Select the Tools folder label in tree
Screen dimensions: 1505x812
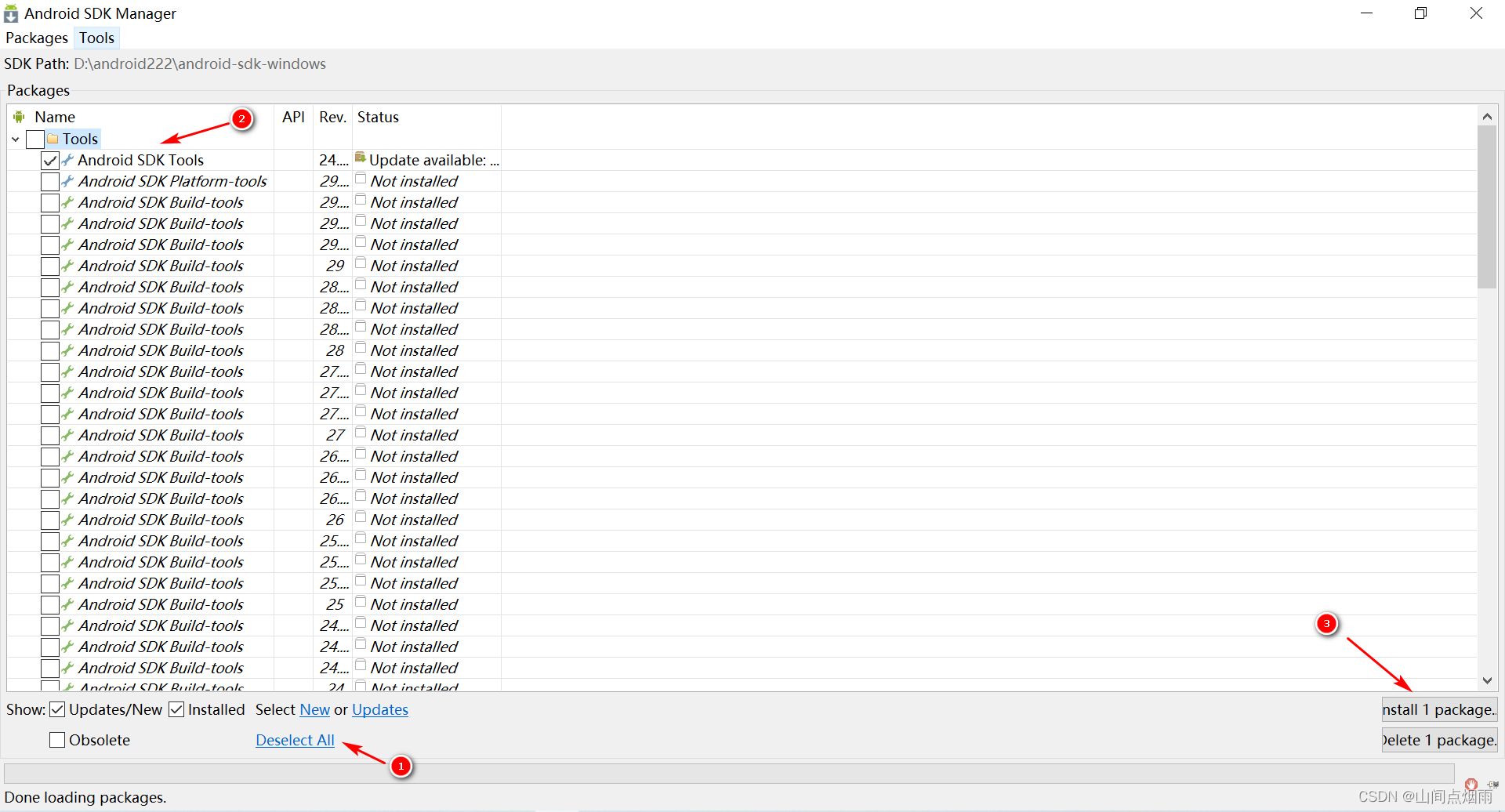pyautogui.click(x=80, y=139)
